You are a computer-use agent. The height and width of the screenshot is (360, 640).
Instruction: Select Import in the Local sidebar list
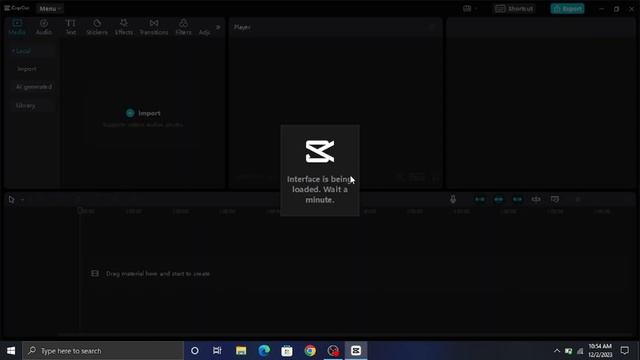click(27, 69)
